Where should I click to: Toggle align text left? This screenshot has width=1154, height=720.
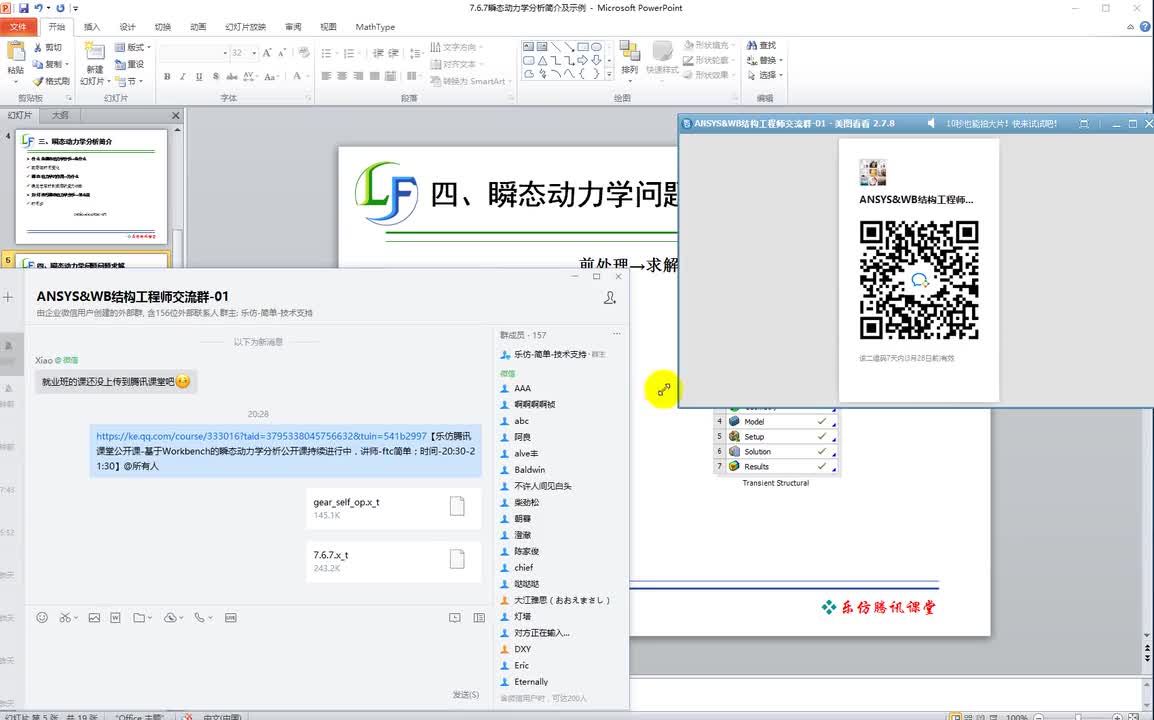coord(326,76)
